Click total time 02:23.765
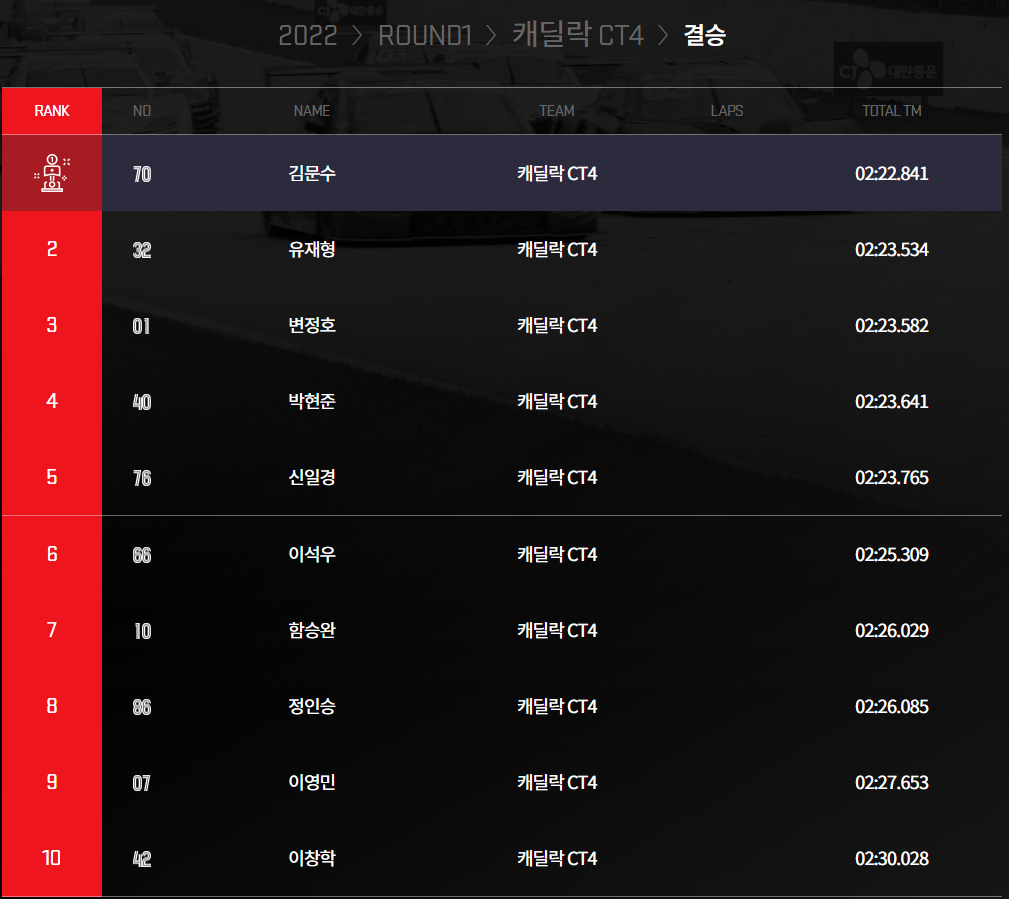The height and width of the screenshot is (899, 1009). 891,477
